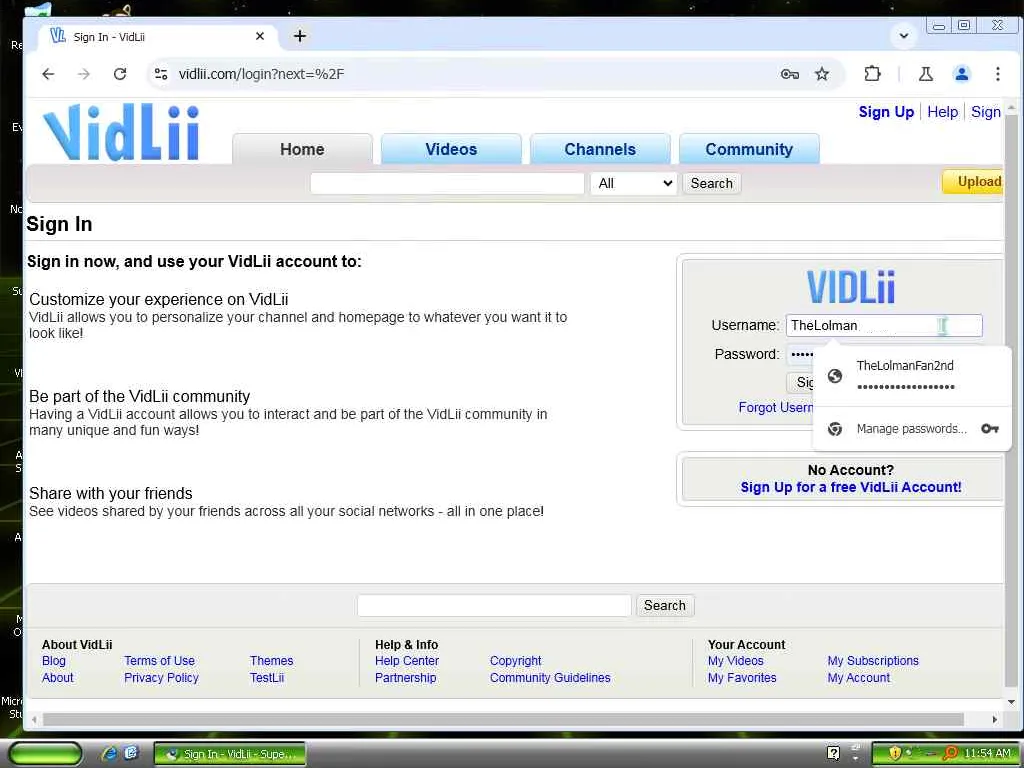This screenshot has width=1024, height=768.
Task: Open the Copyright link
Action: pyautogui.click(x=516, y=661)
